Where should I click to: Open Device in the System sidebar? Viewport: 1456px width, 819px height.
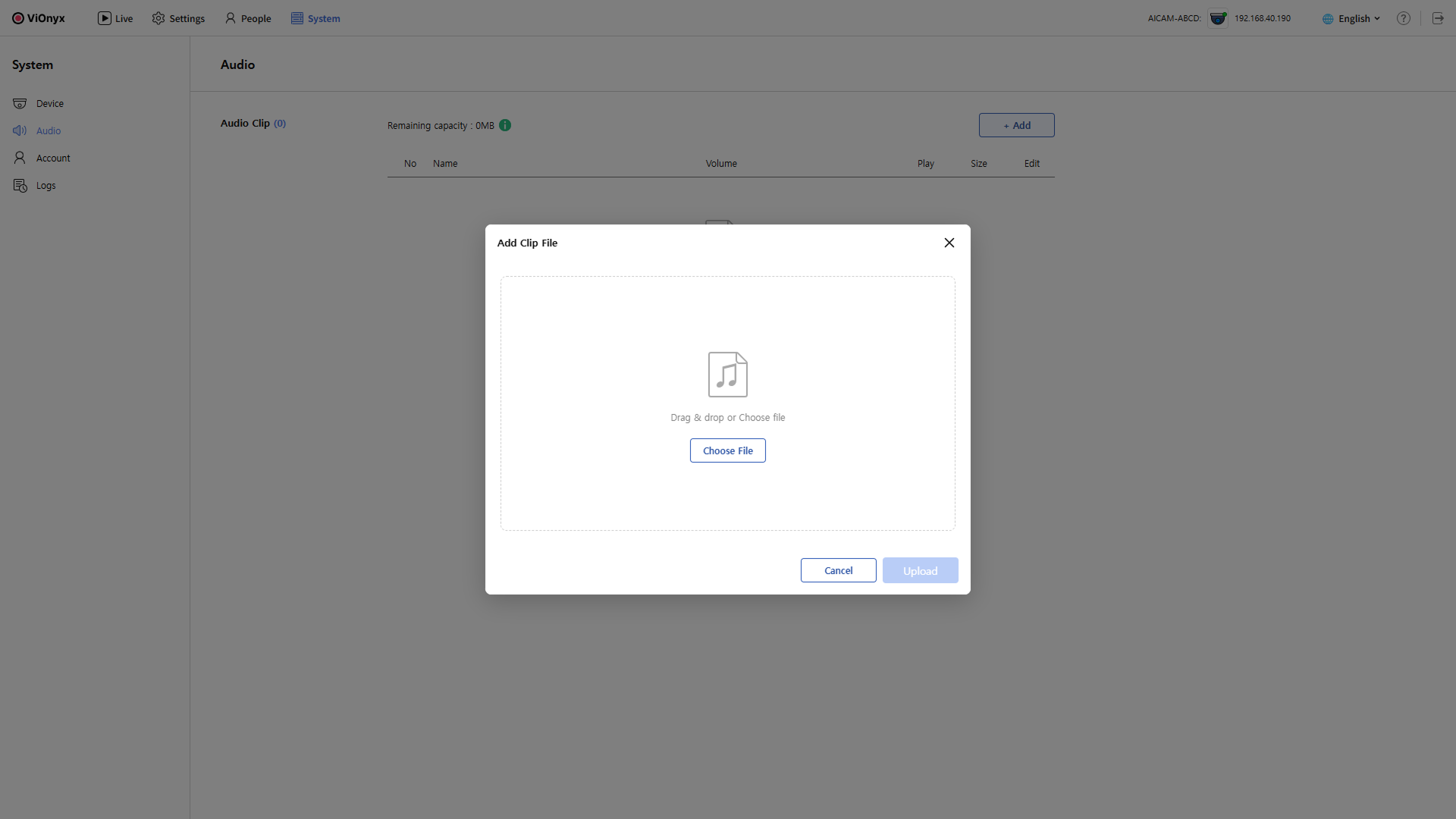pos(49,103)
